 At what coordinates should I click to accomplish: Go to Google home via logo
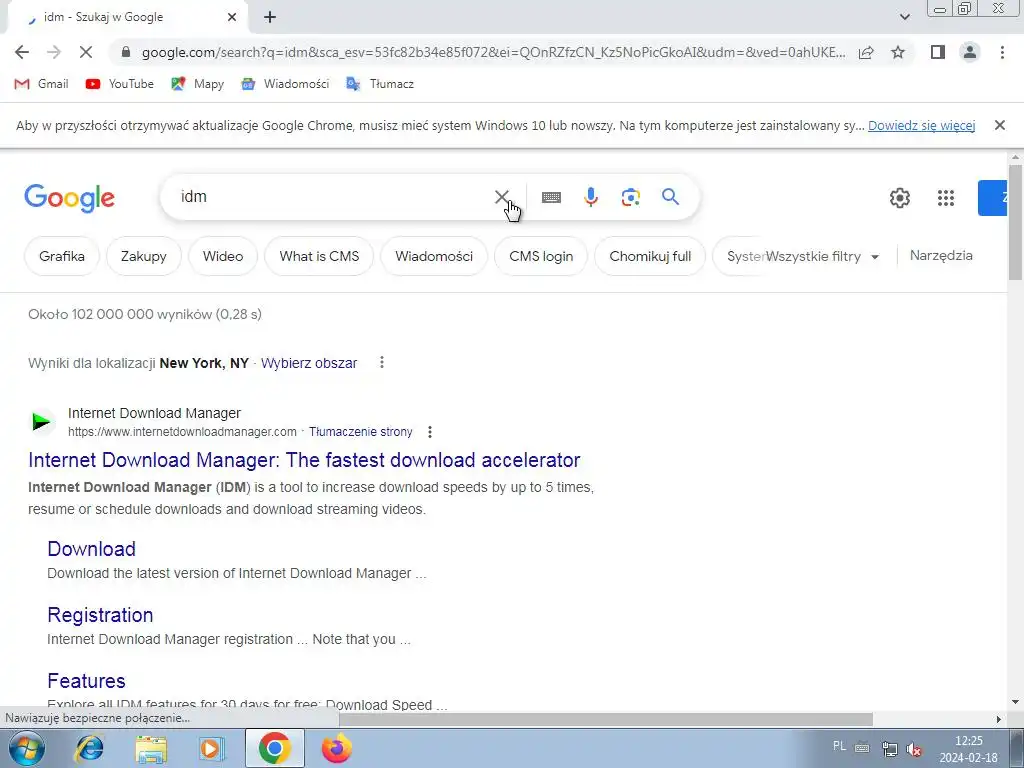[69, 197]
